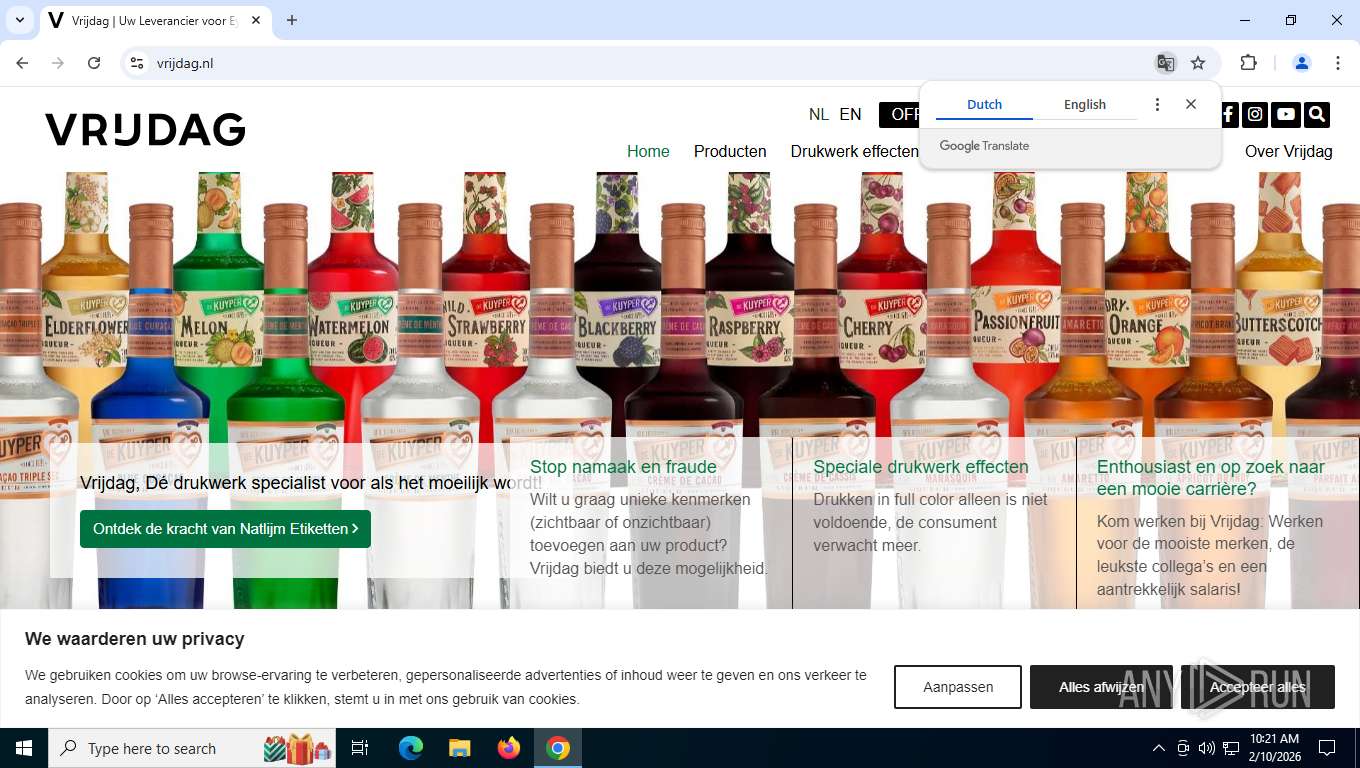1360x768 pixels.
Task: Click the Vrijdag logo
Action: point(145,130)
